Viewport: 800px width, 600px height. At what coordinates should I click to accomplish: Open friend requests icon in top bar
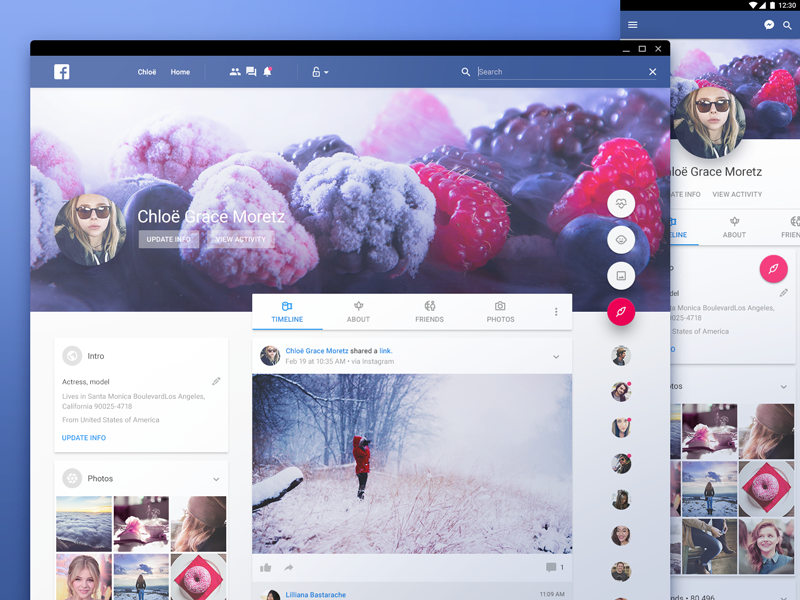click(235, 72)
